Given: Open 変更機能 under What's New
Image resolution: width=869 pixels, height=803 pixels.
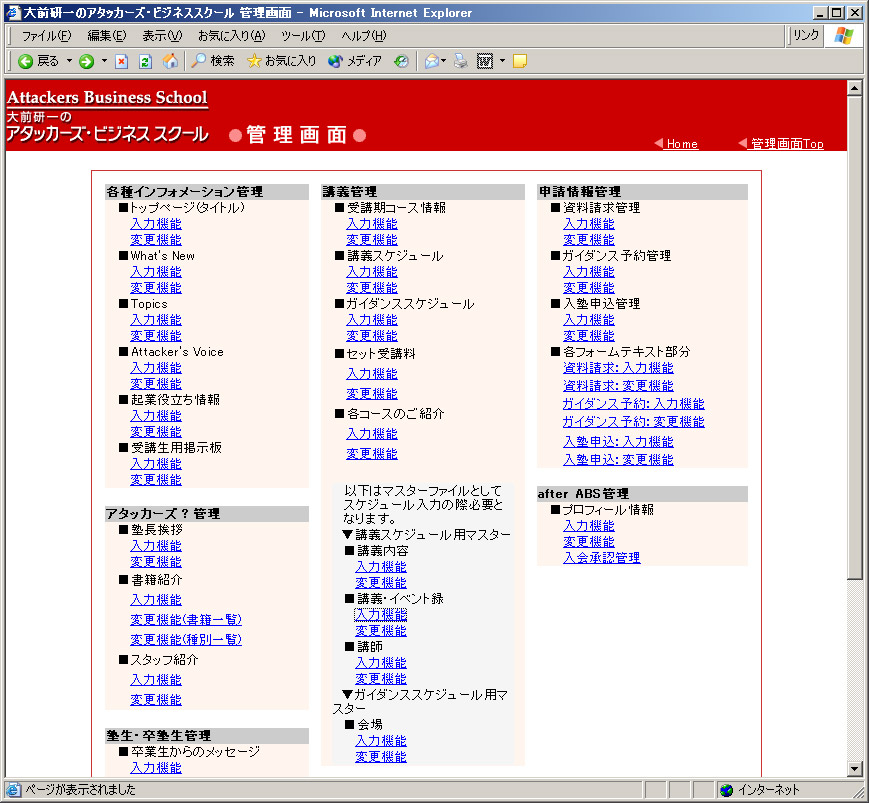Looking at the screenshot, I should click(156, 288).
